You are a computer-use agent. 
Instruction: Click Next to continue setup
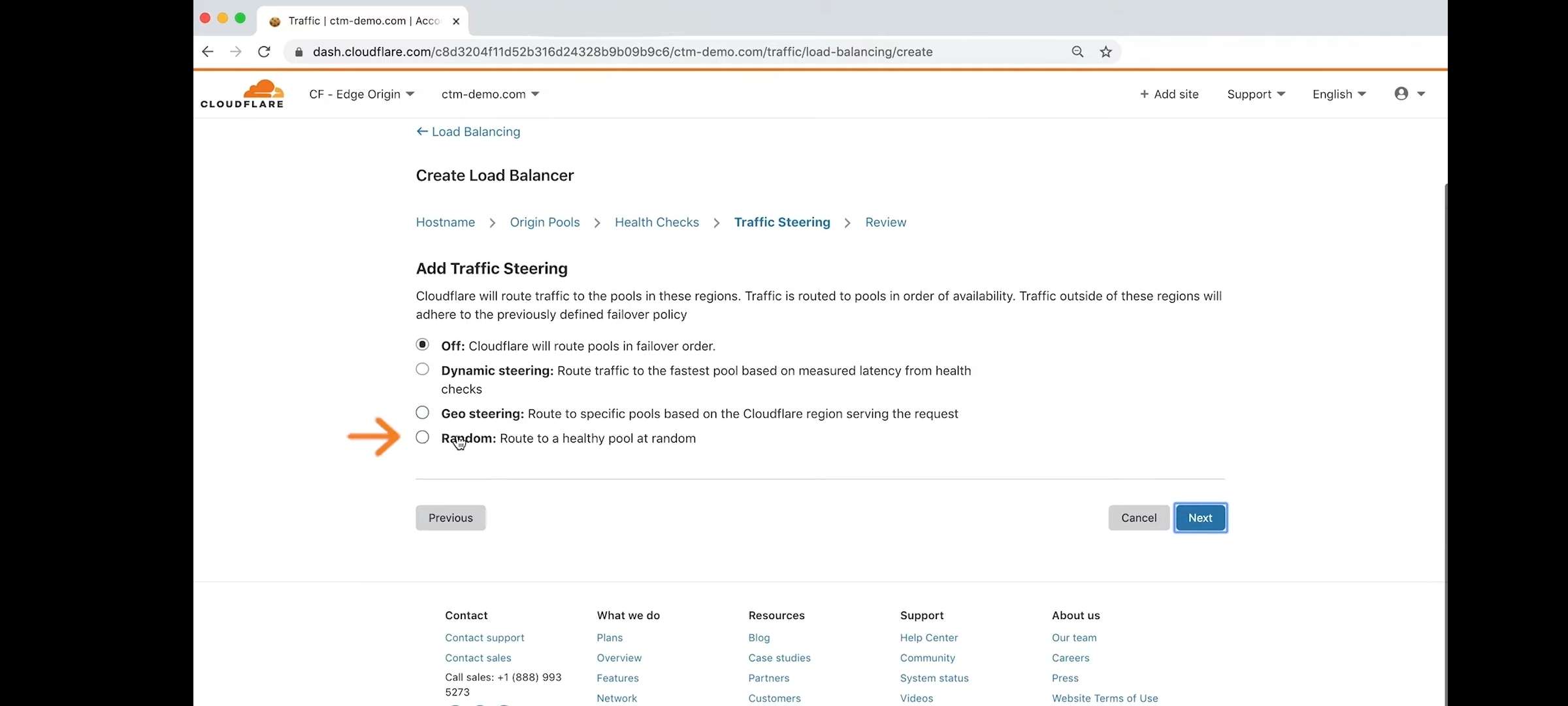click(1200, 517)
